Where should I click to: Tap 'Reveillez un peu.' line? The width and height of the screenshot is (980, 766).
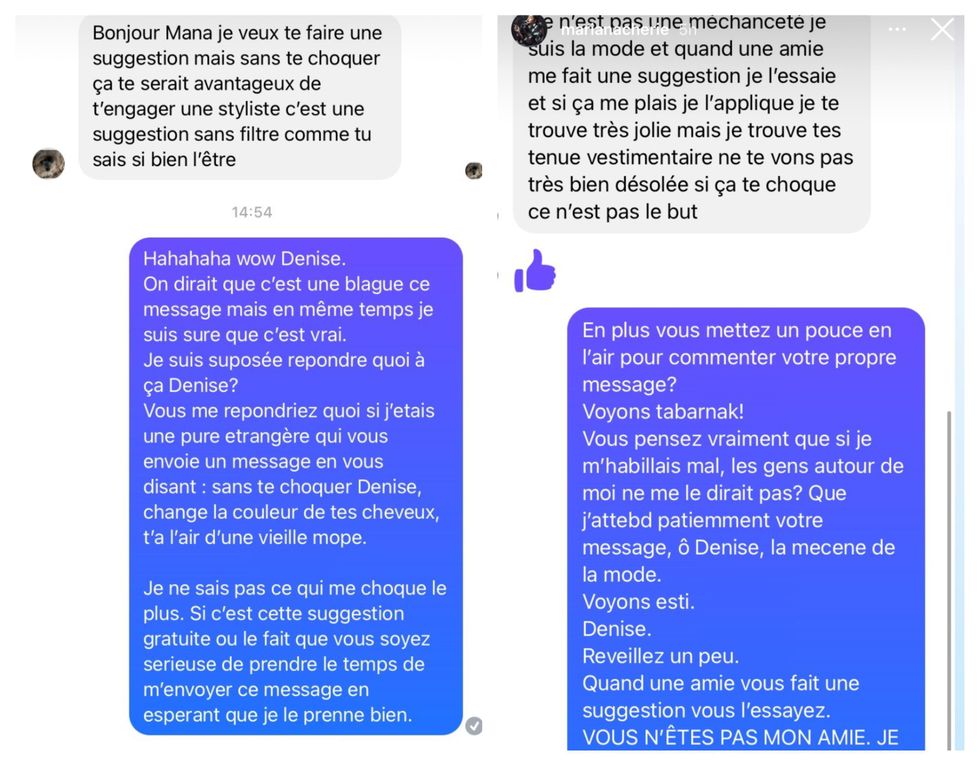coord(661,656)
